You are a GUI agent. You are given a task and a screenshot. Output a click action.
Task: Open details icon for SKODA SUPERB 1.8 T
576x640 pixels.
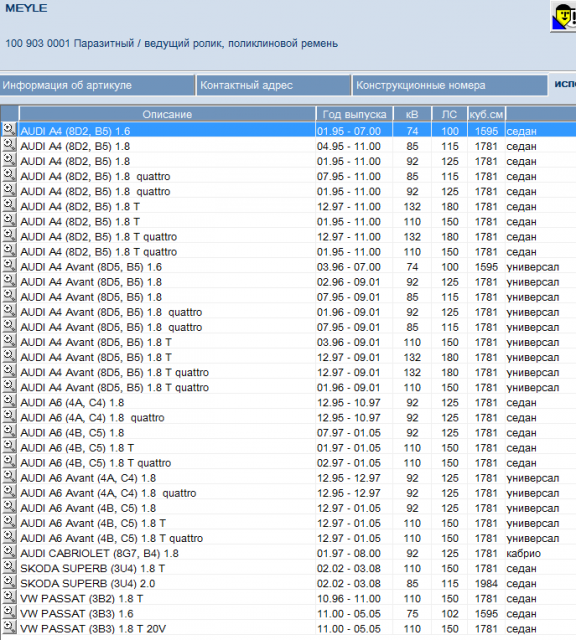(9, 568)
